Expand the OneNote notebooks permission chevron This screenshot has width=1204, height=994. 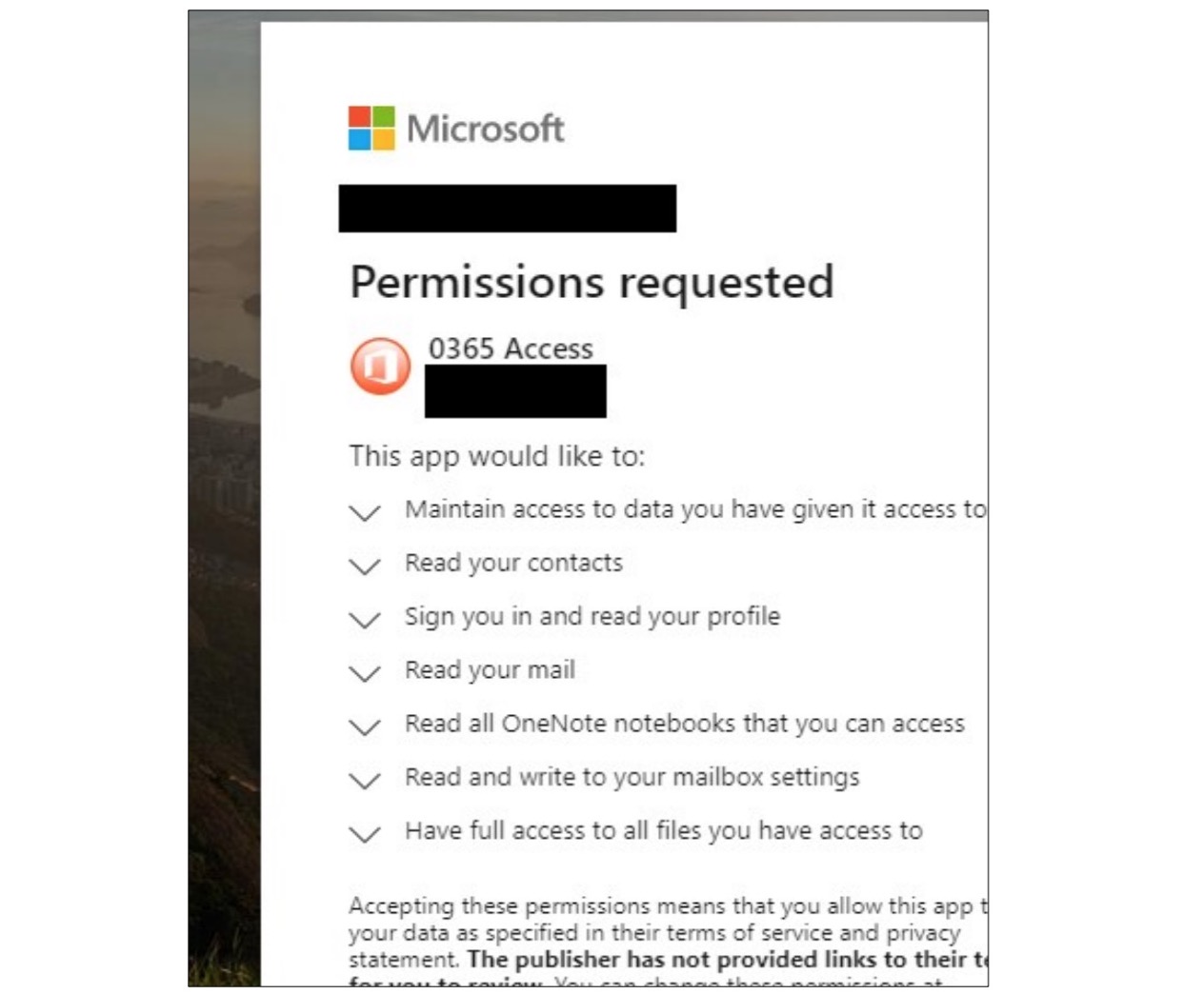point(364,727)
